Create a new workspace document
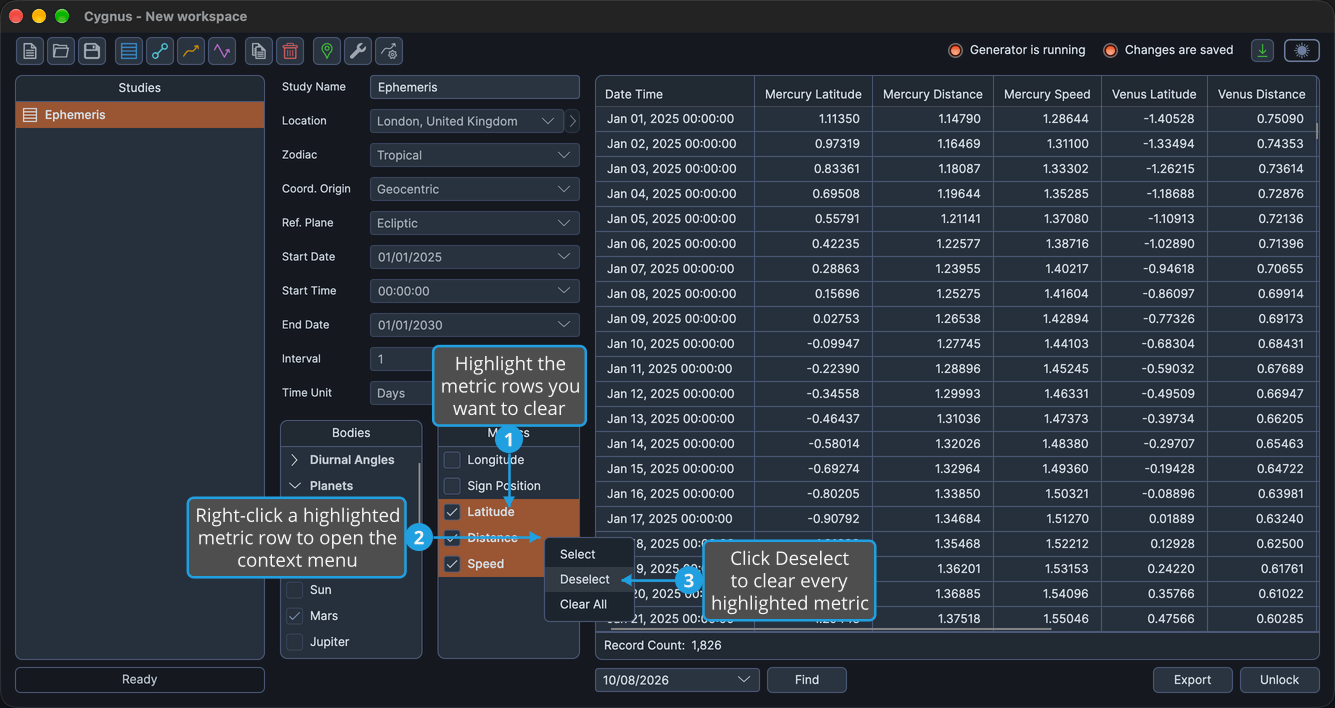Image resolution: width=1335 pixels, height=708 pixels. coord(30,51)
